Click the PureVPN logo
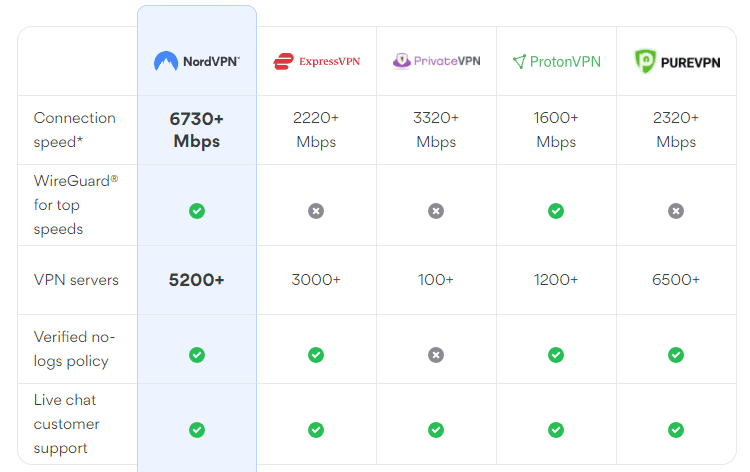Screen dimensions: 750x472 click(x=676, y=62)
